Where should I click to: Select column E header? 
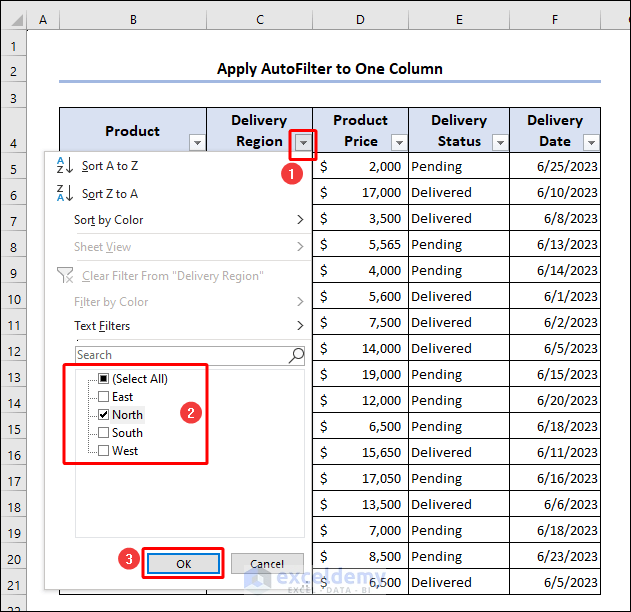point(459,19)
